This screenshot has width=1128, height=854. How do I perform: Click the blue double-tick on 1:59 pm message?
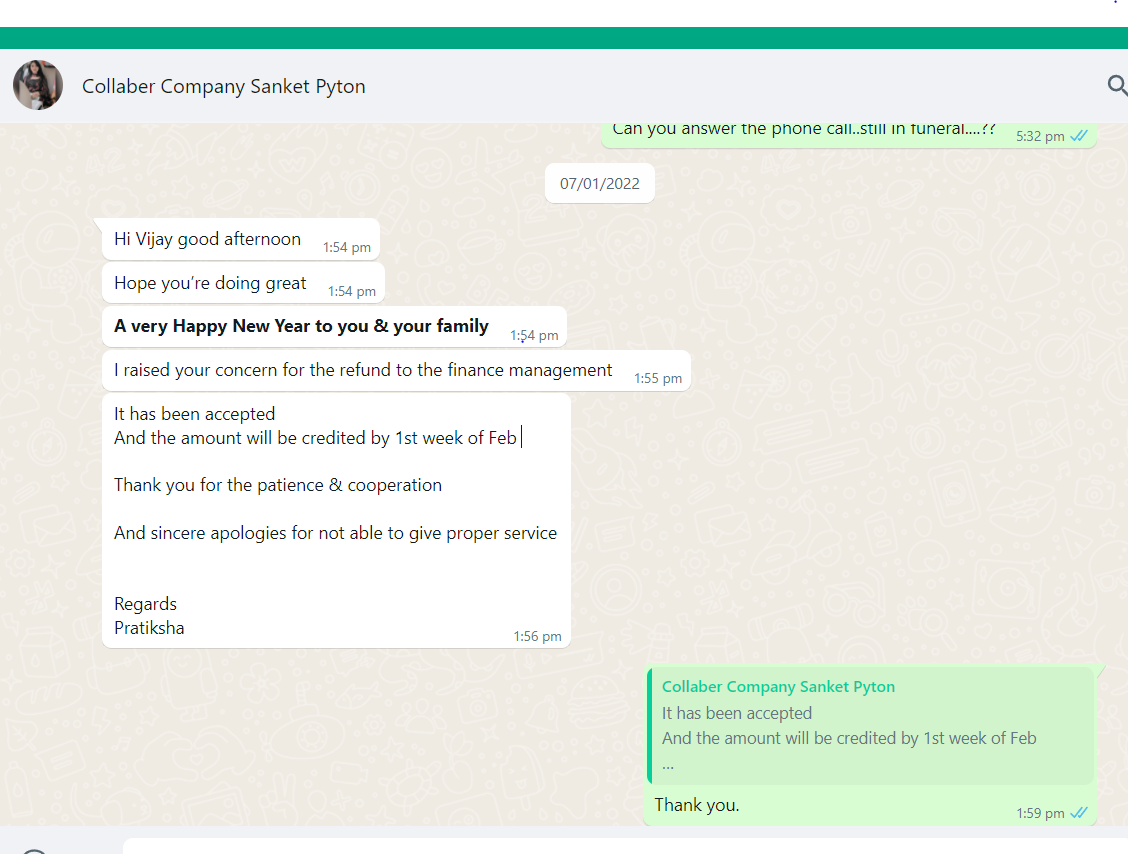[x=1079, y=813]
